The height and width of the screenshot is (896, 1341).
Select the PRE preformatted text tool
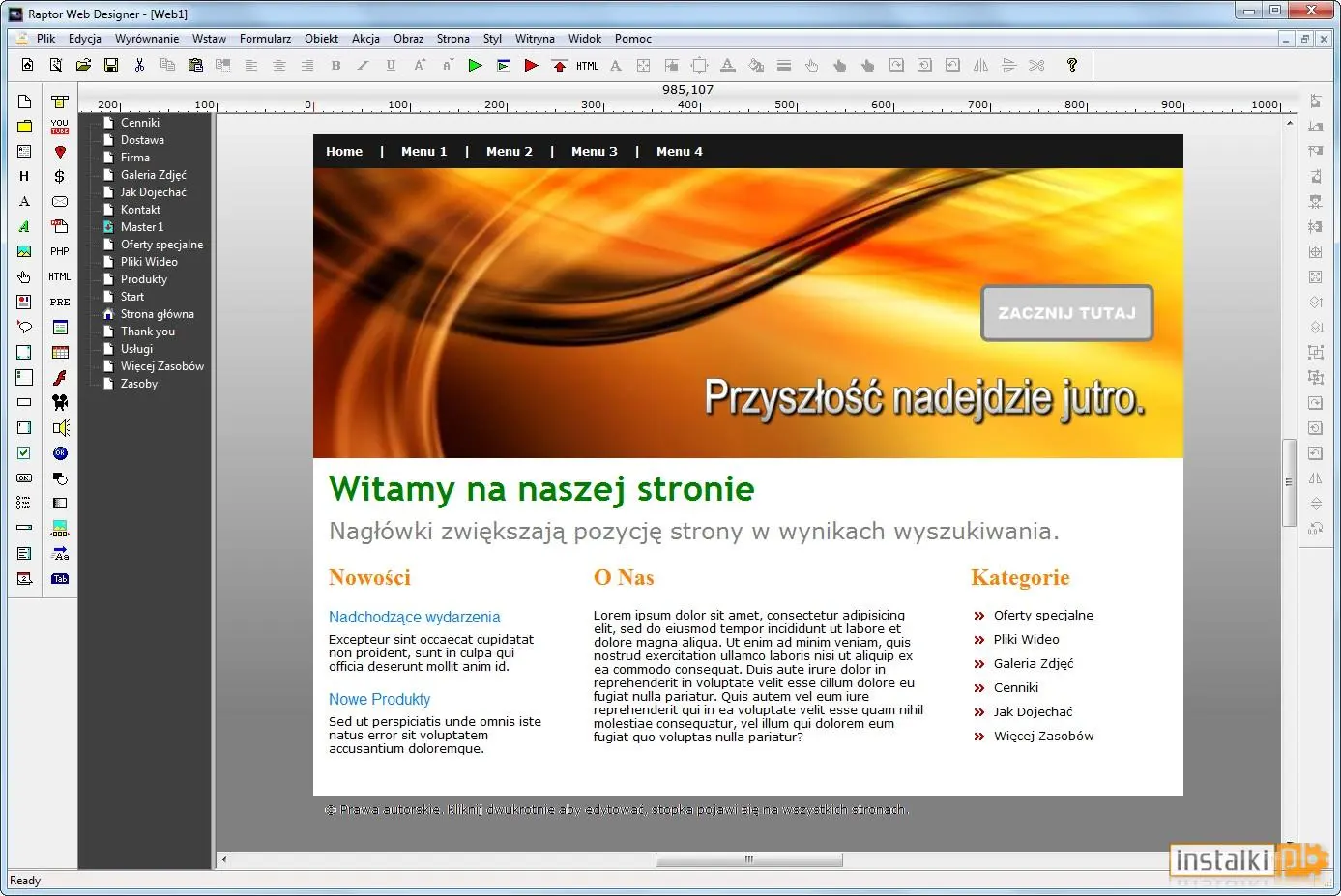pos(60,302)
